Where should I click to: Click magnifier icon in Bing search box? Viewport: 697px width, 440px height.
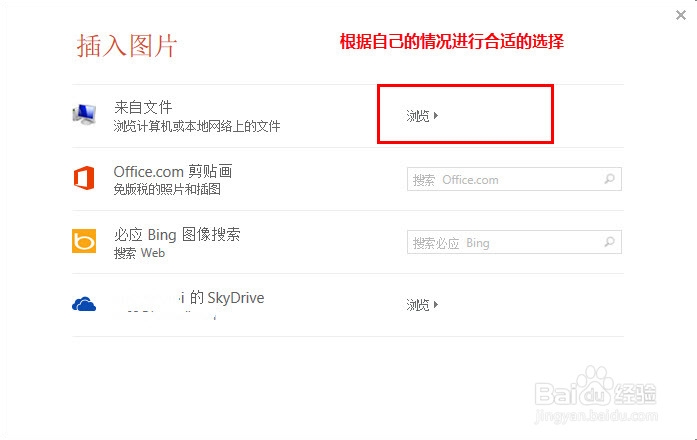(609, 242)
